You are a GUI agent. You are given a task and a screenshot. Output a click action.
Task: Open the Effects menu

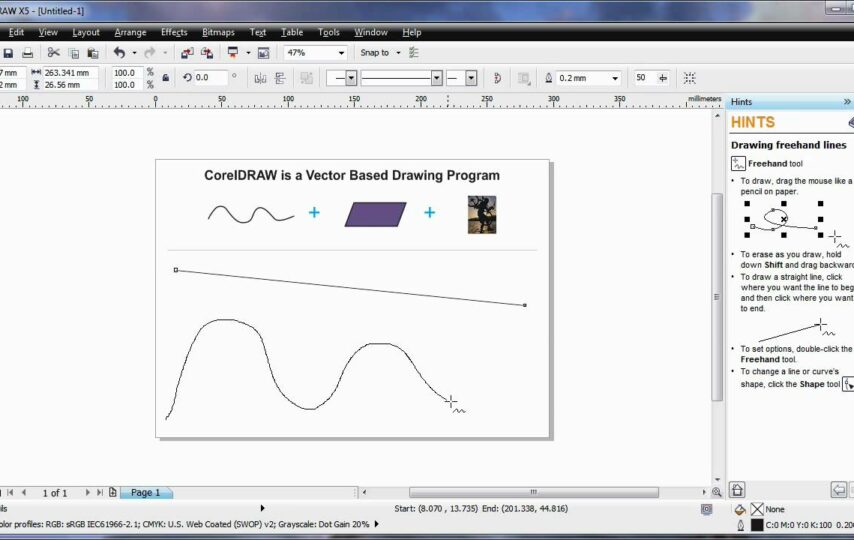(174, 32)
